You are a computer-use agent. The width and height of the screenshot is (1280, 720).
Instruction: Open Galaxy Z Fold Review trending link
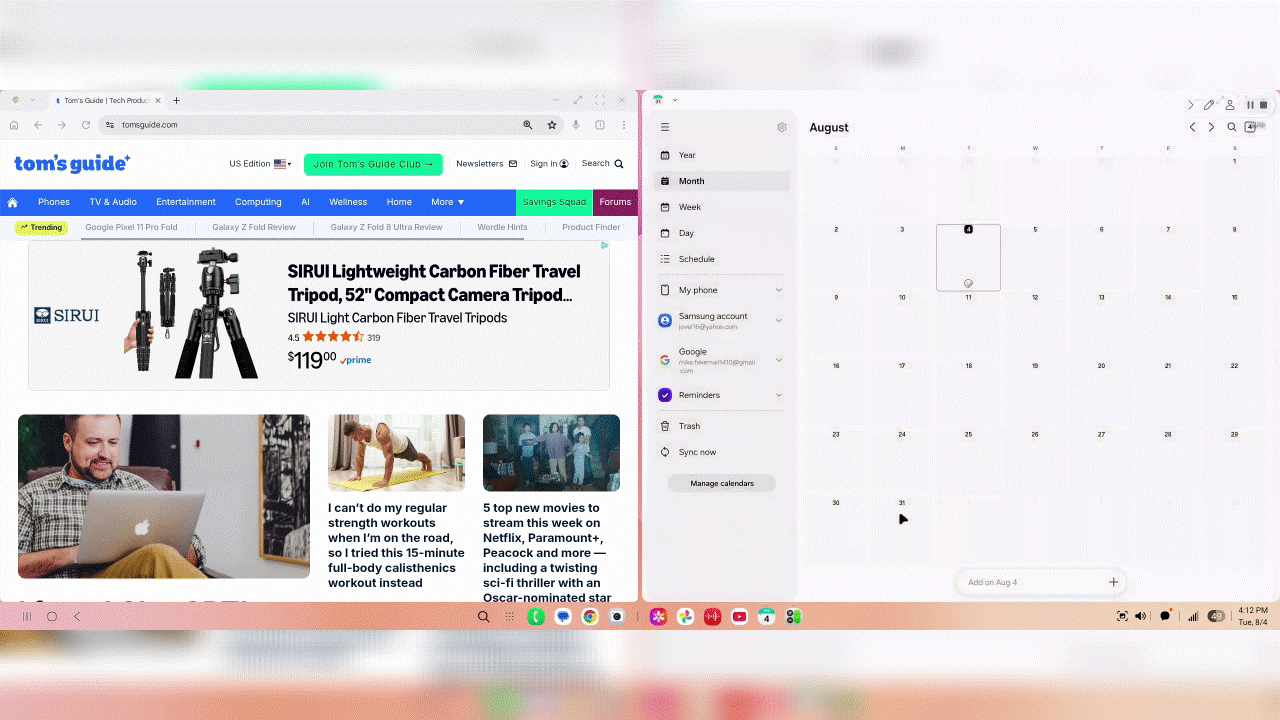pos(254,227)
